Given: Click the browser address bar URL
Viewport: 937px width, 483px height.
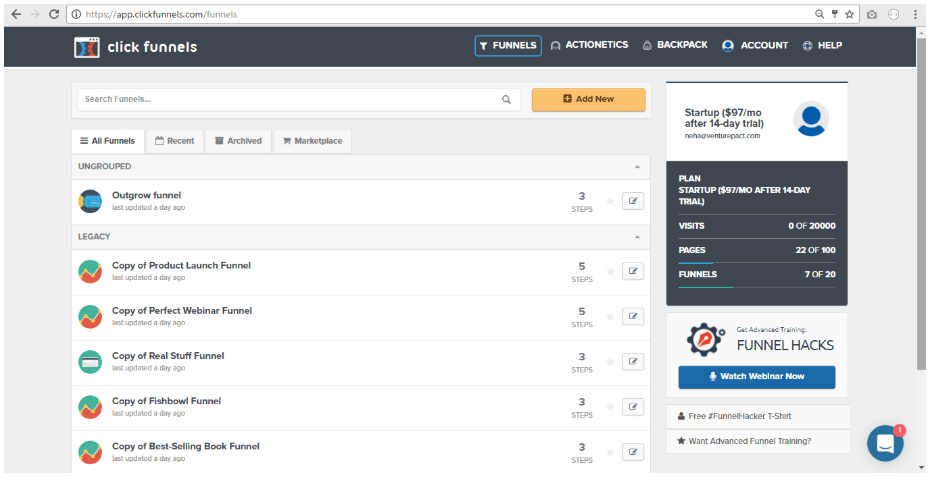Looking at the screenshot, I should (161, 14).
